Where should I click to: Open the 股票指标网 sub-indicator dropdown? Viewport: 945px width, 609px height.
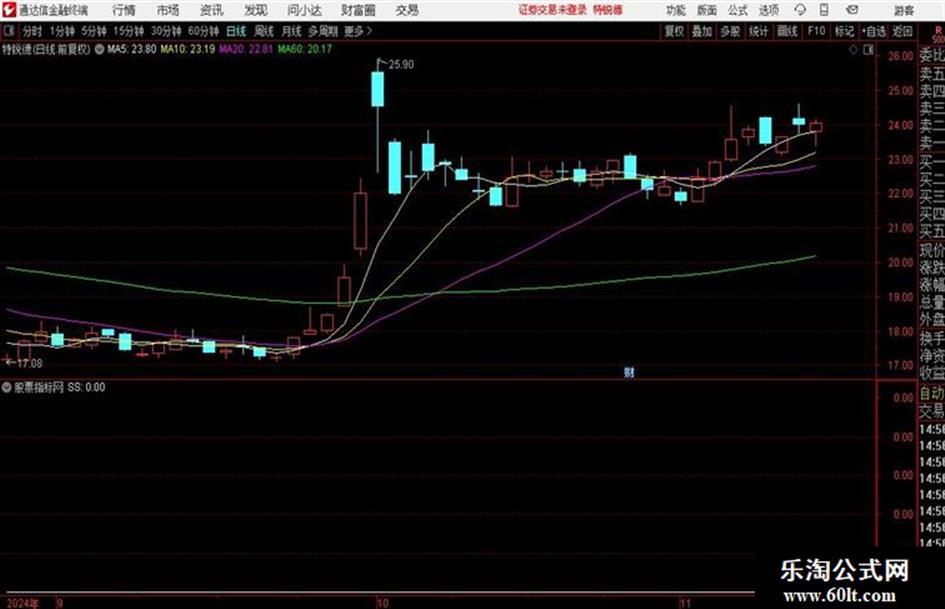tap(7, 388)
